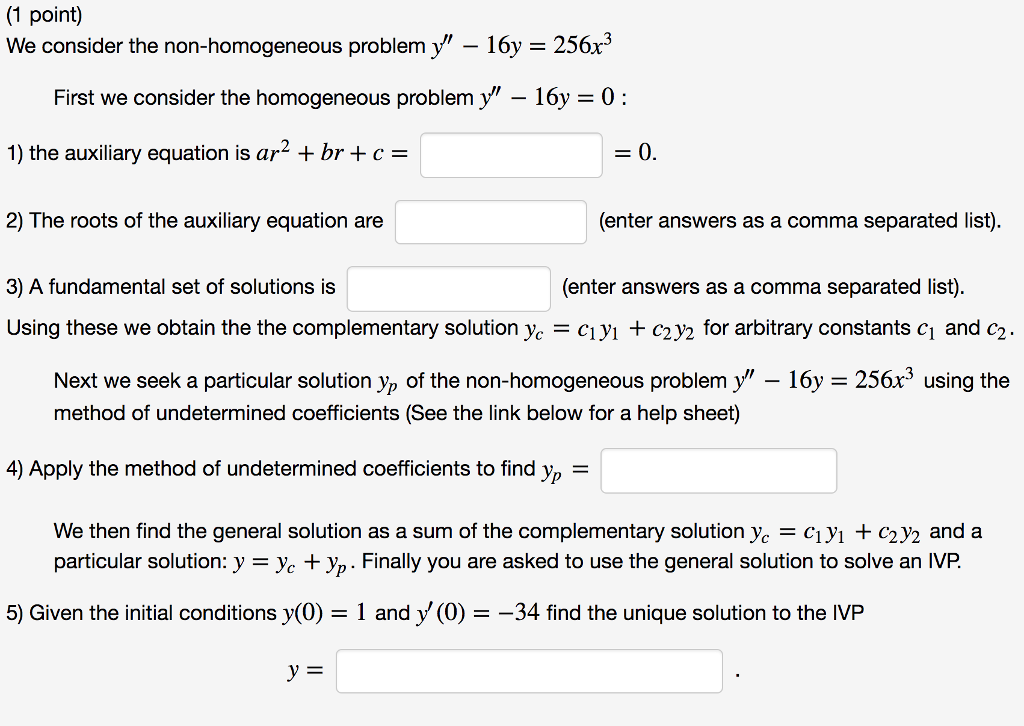The image size is (1024, 726).
Task: Click the final answer box under question 5
Action: pos(529,670)
